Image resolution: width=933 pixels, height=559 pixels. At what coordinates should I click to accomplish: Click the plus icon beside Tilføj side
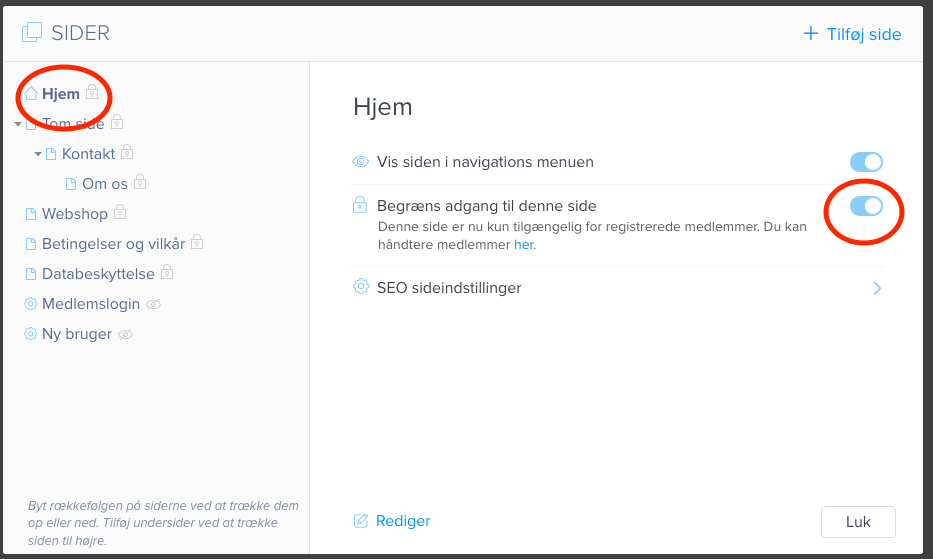pyautogui.click(x=810, y=33)
